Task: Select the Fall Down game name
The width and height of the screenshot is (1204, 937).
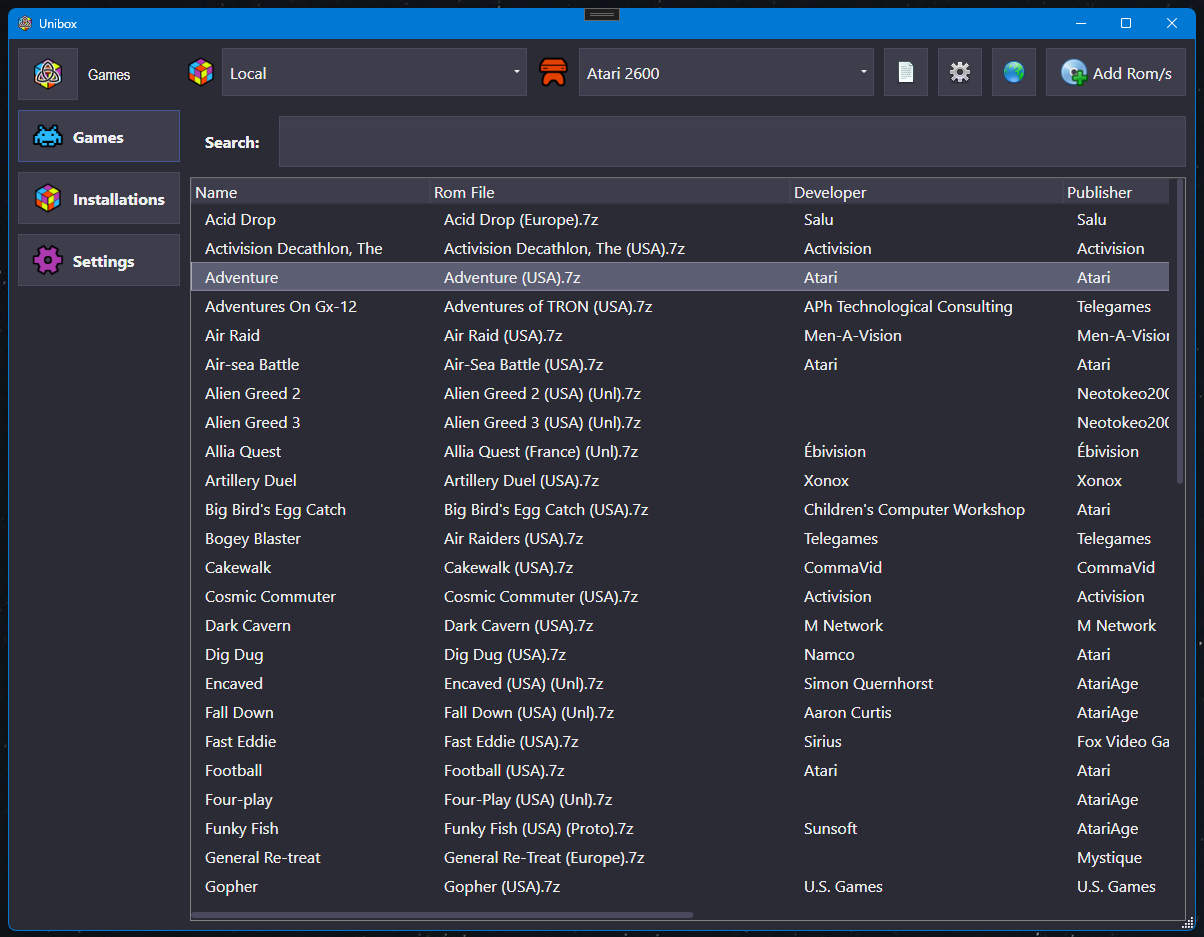Action: click(239, 712)
